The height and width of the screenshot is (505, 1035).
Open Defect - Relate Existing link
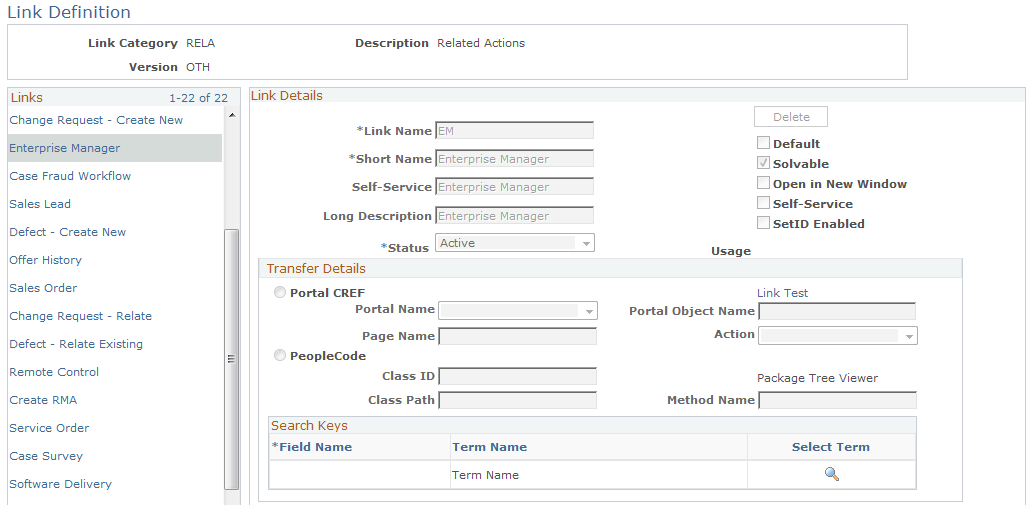pyautogui.click(x=76, y=344)
